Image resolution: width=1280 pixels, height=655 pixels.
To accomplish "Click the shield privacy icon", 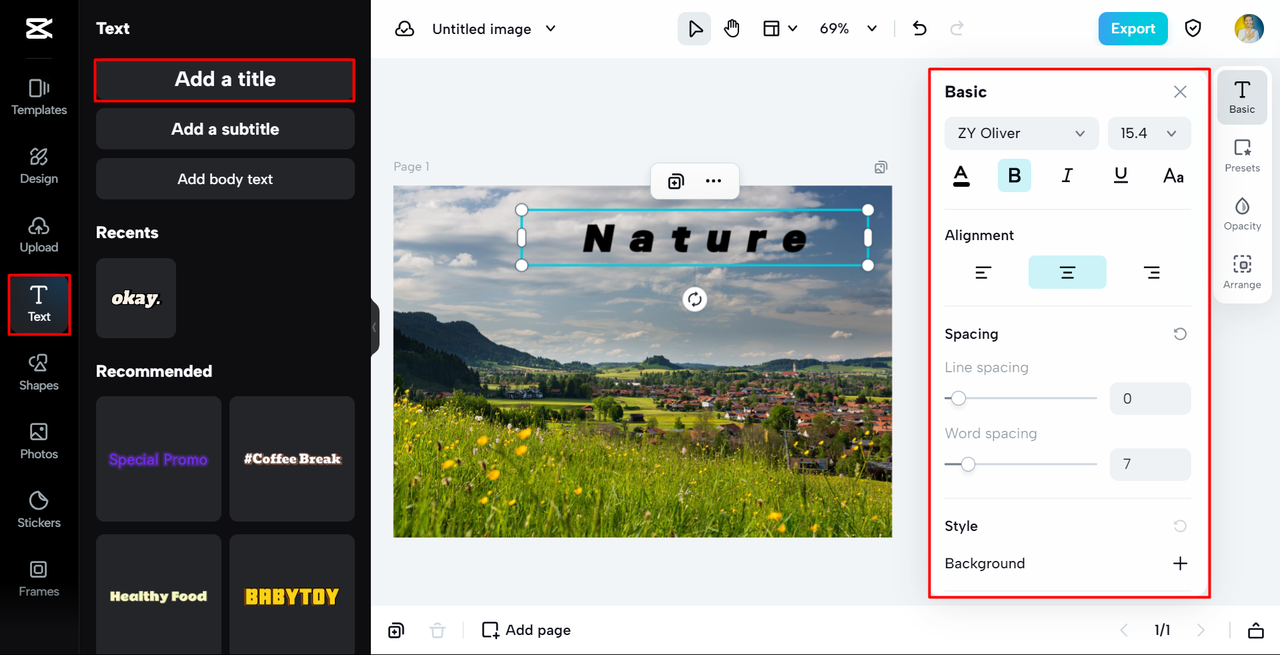I will click(x=1193, y=29).
